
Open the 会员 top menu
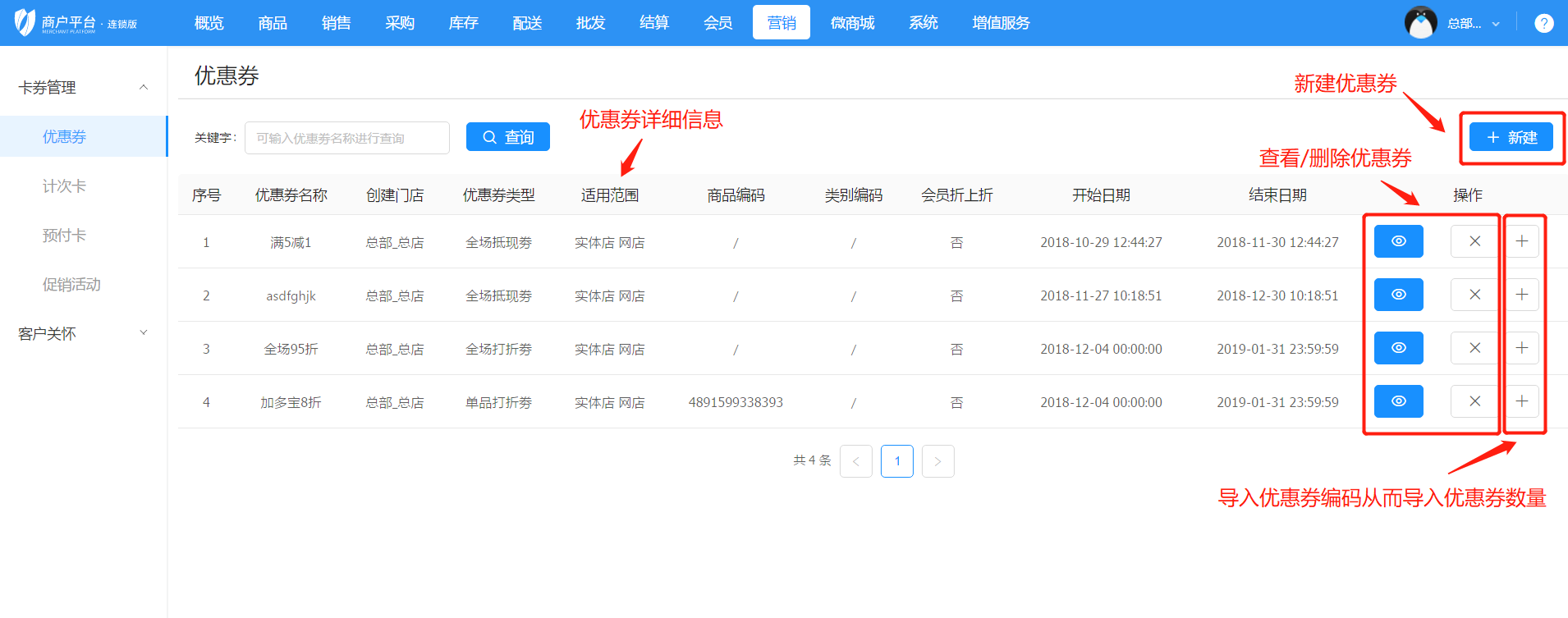tap(718, 23)
